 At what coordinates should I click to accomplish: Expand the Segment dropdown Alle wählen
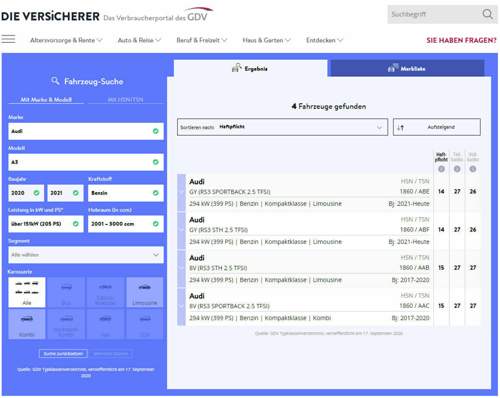point(86,255)
